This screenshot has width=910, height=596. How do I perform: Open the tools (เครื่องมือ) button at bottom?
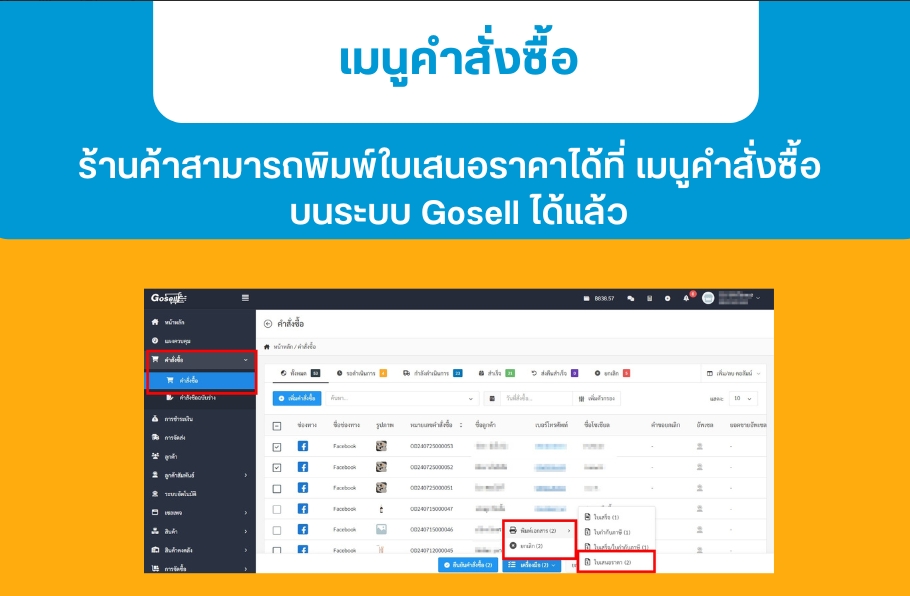[x=532, y=565]
